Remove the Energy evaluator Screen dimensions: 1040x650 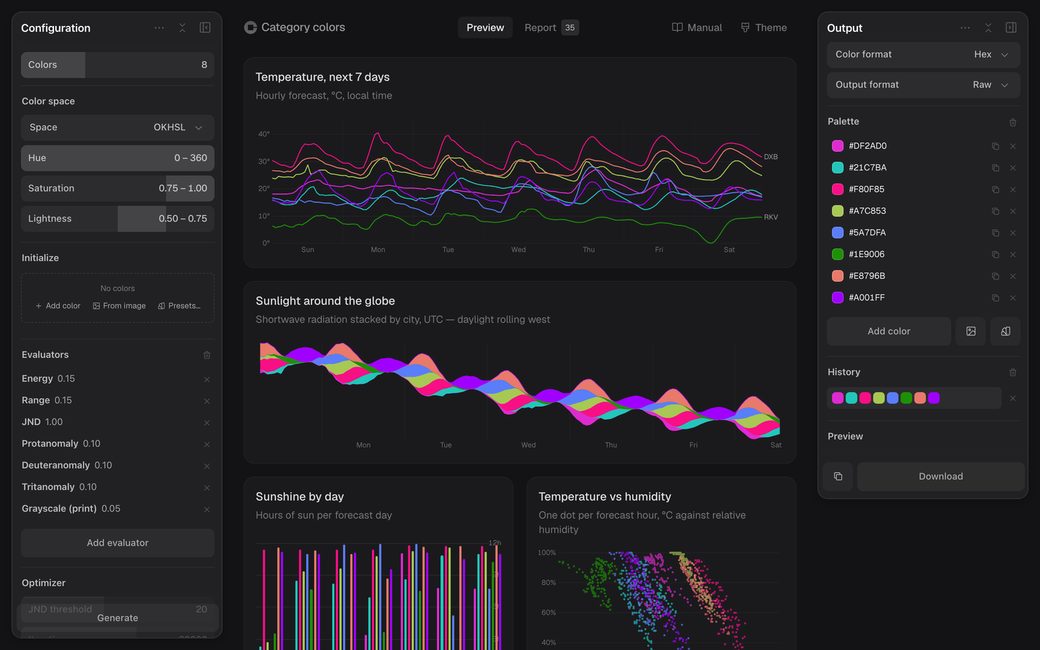click(x=207, y=379)
